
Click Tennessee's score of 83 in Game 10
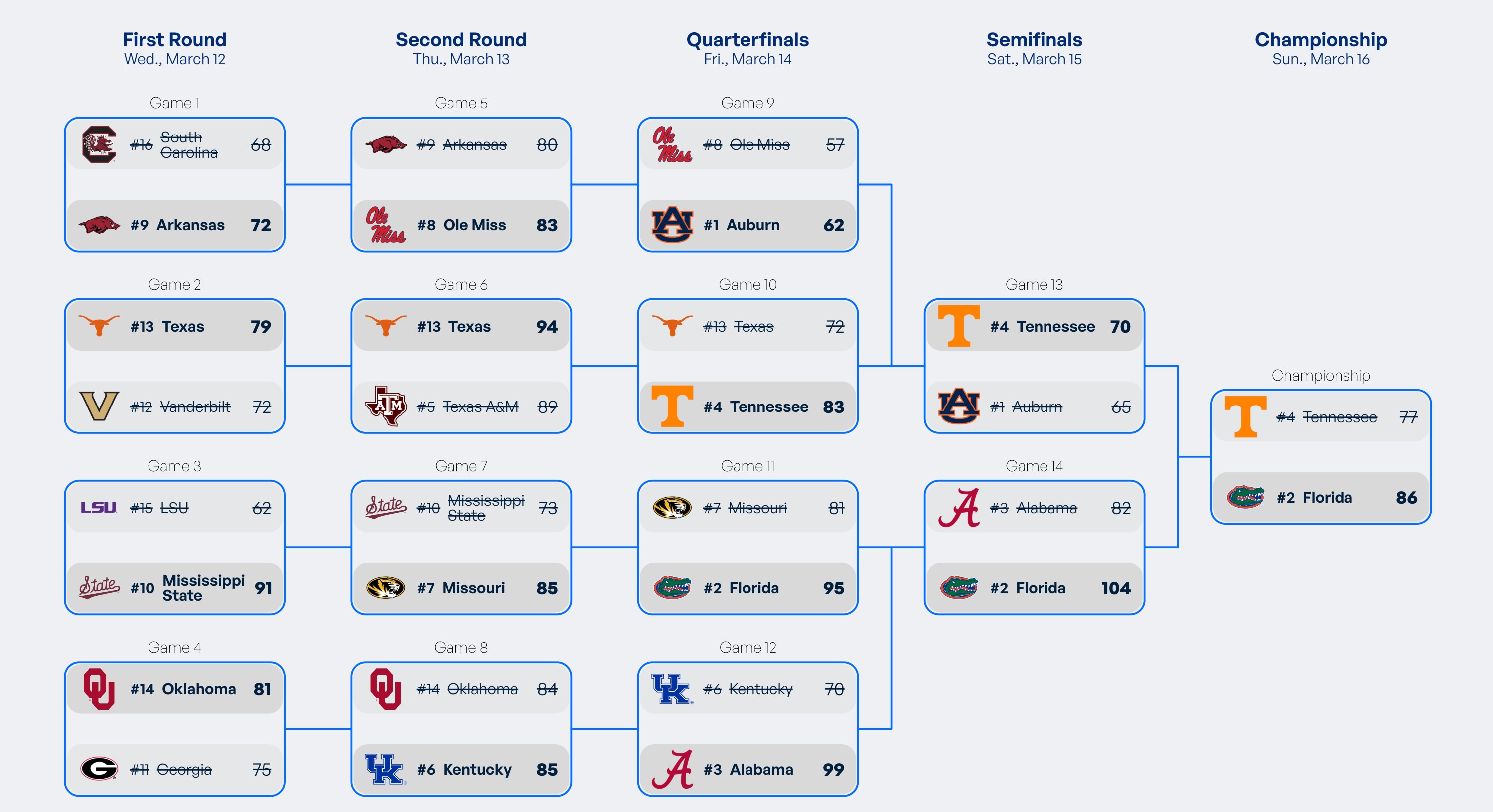pos(833,407)
